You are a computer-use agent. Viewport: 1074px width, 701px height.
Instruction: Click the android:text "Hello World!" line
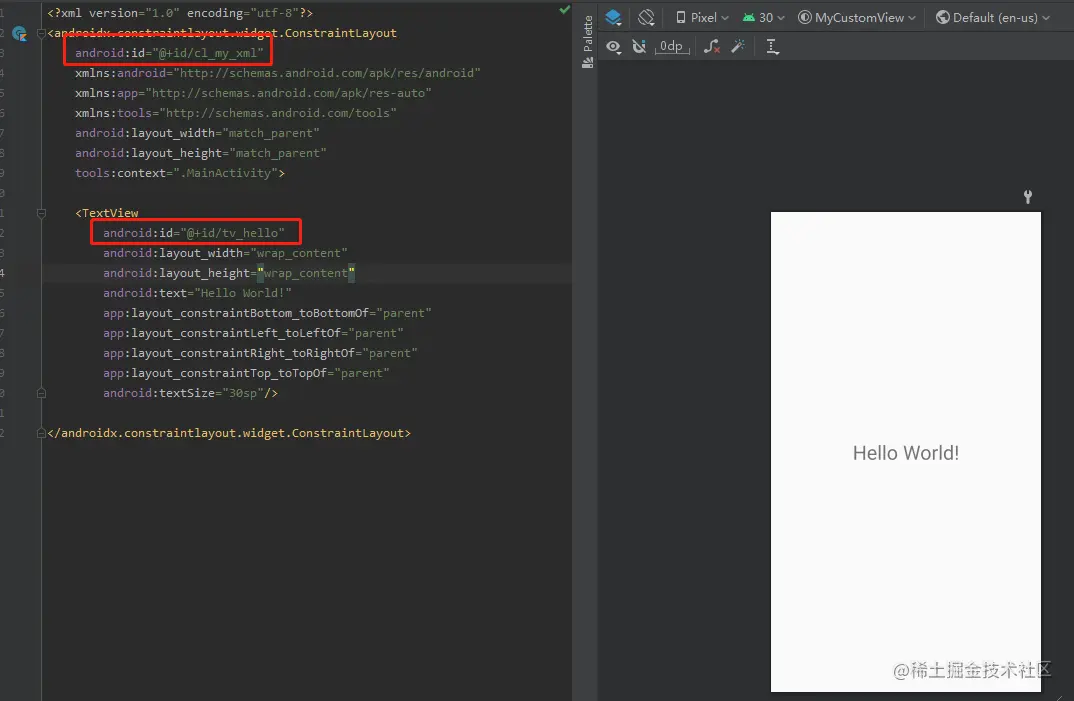coord(197,293)
